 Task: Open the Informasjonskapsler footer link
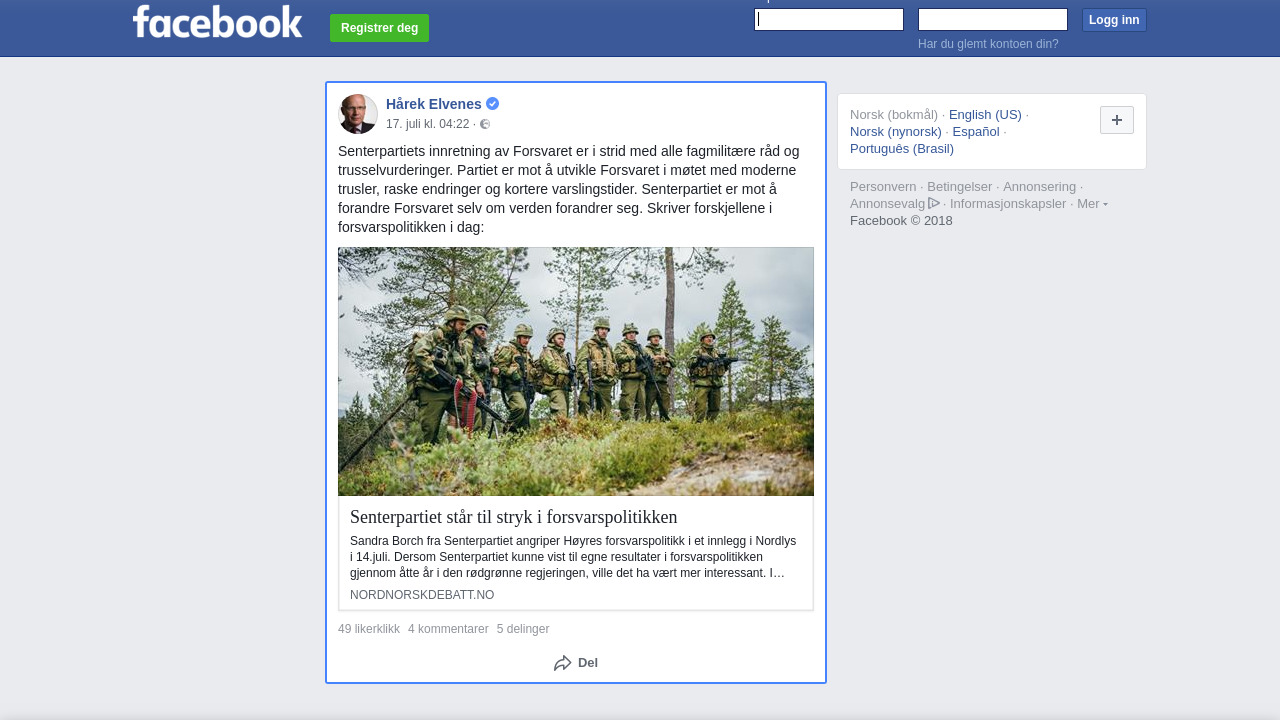[1008, 204]
